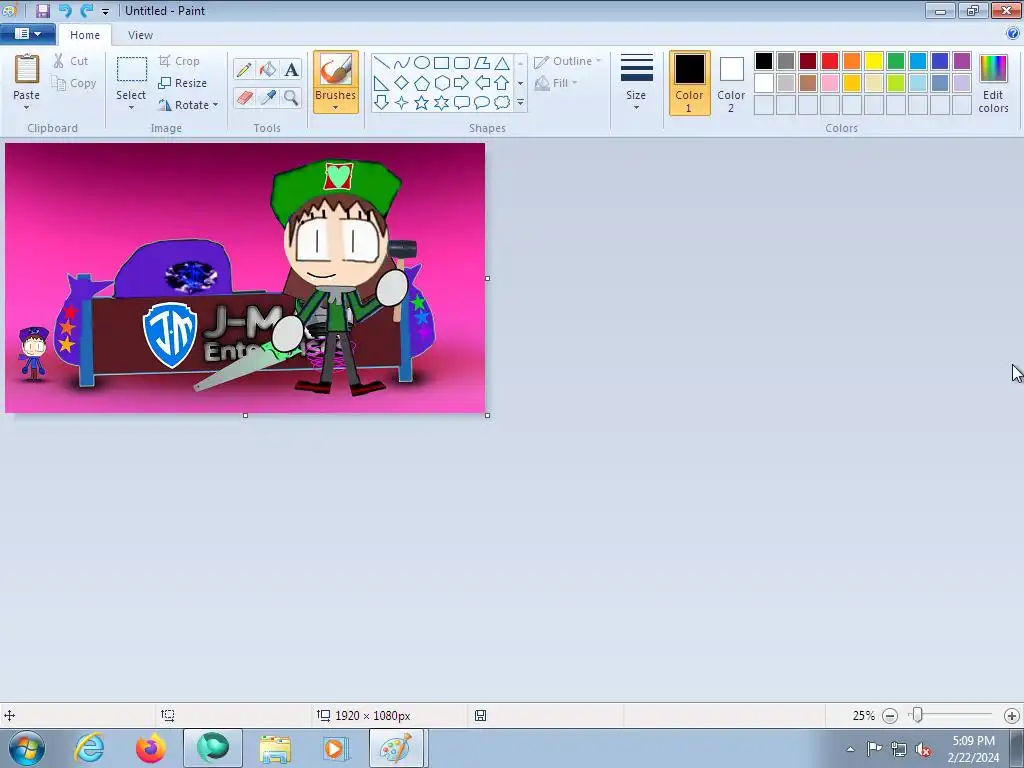Choose the Line shape
This screenshot has width=1024, height=768.
point(382,63)
